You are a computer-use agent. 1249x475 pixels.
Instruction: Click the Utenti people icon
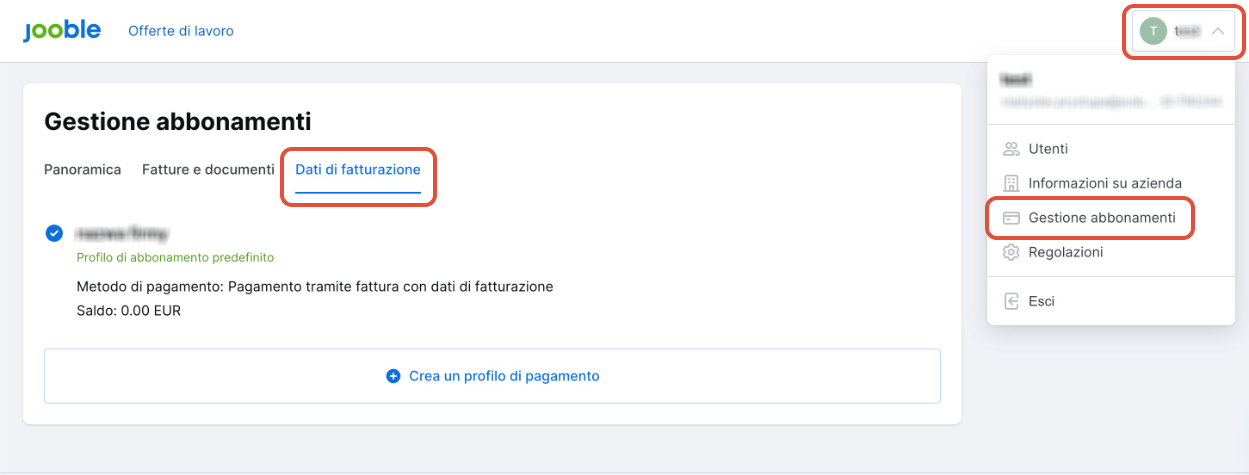[1011, 149]
